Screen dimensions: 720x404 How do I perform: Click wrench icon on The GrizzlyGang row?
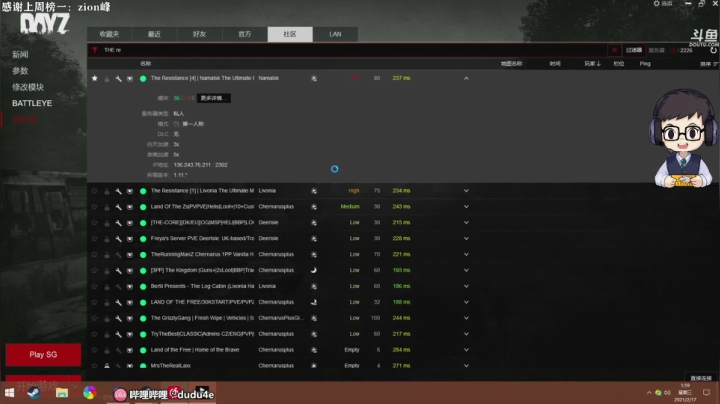[x=118, y=319]
